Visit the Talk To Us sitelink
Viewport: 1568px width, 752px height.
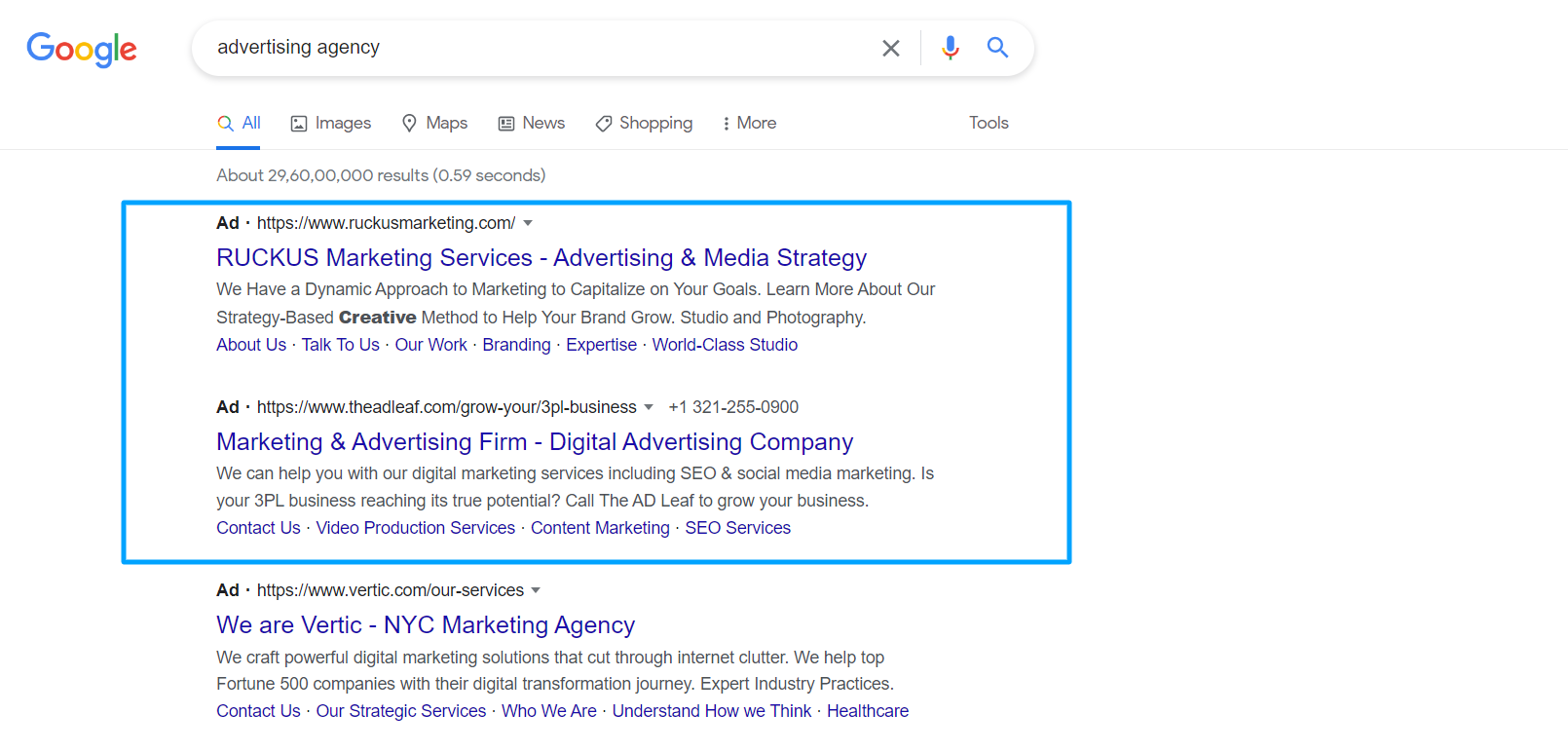(341, 345)
